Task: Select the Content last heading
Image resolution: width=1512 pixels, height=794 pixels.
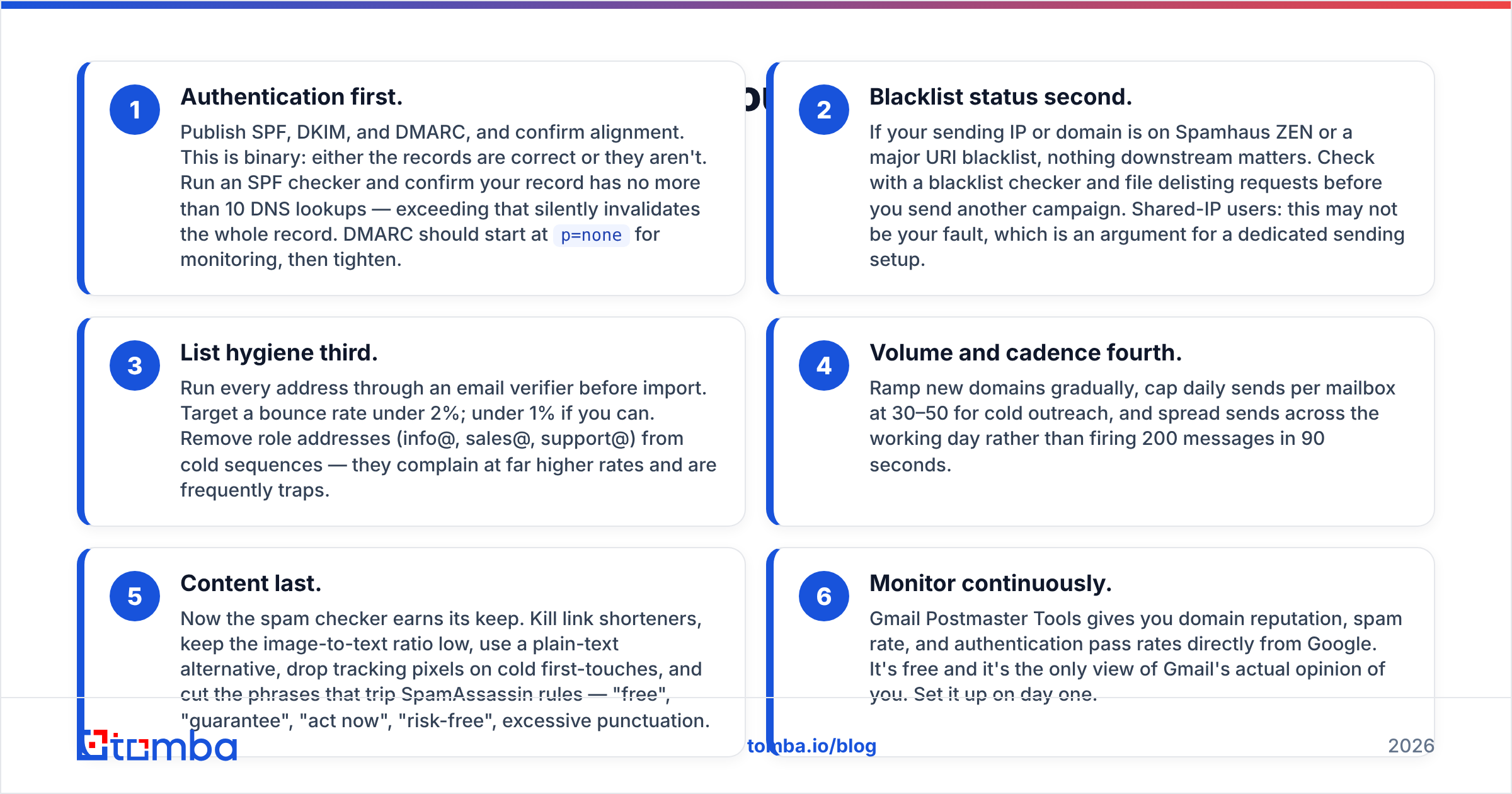Action: [x=251, y=584]
